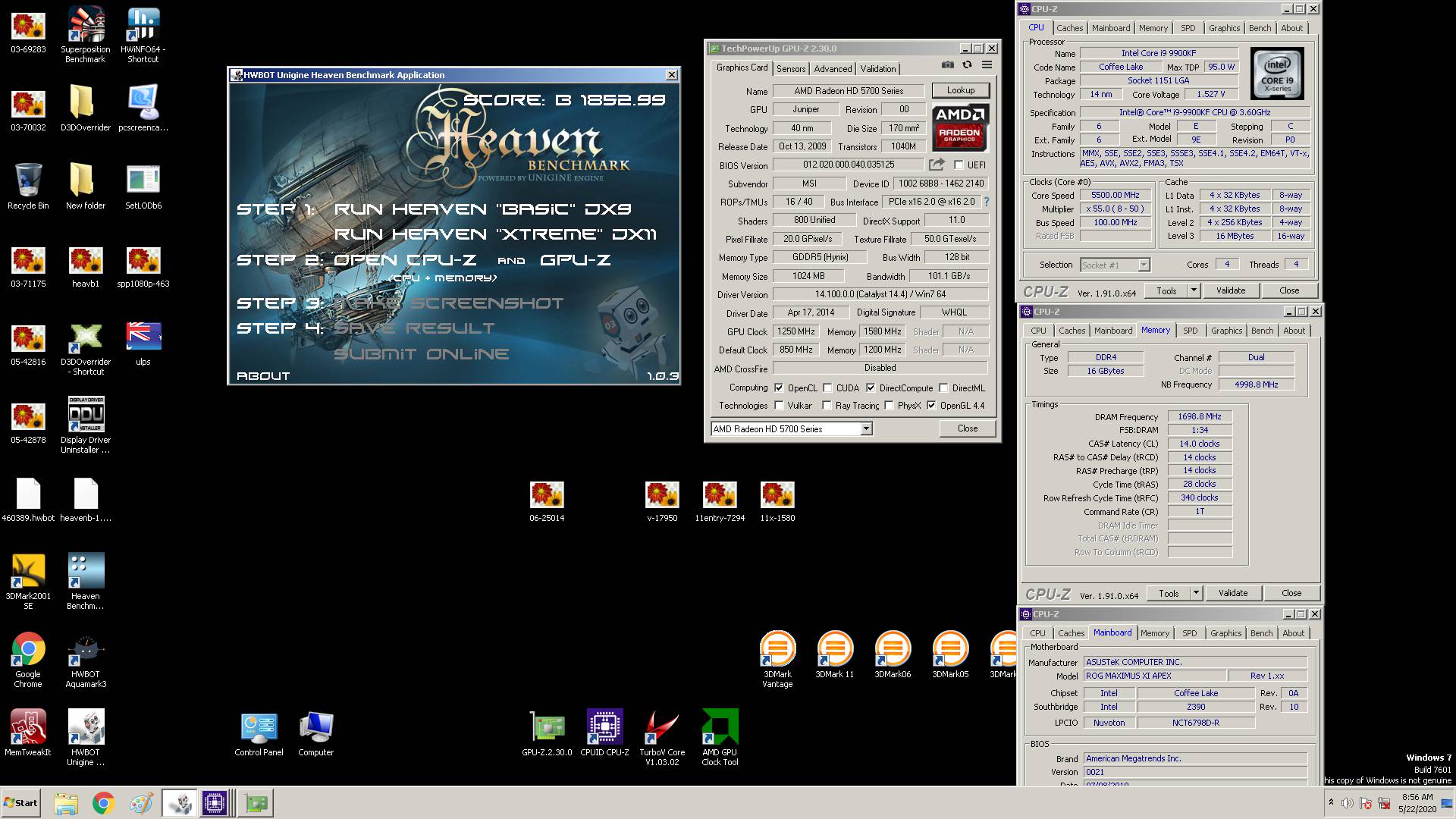Click the volume speaker tray icon
The image size is (1456, 819).
(x=1348, y=802)
